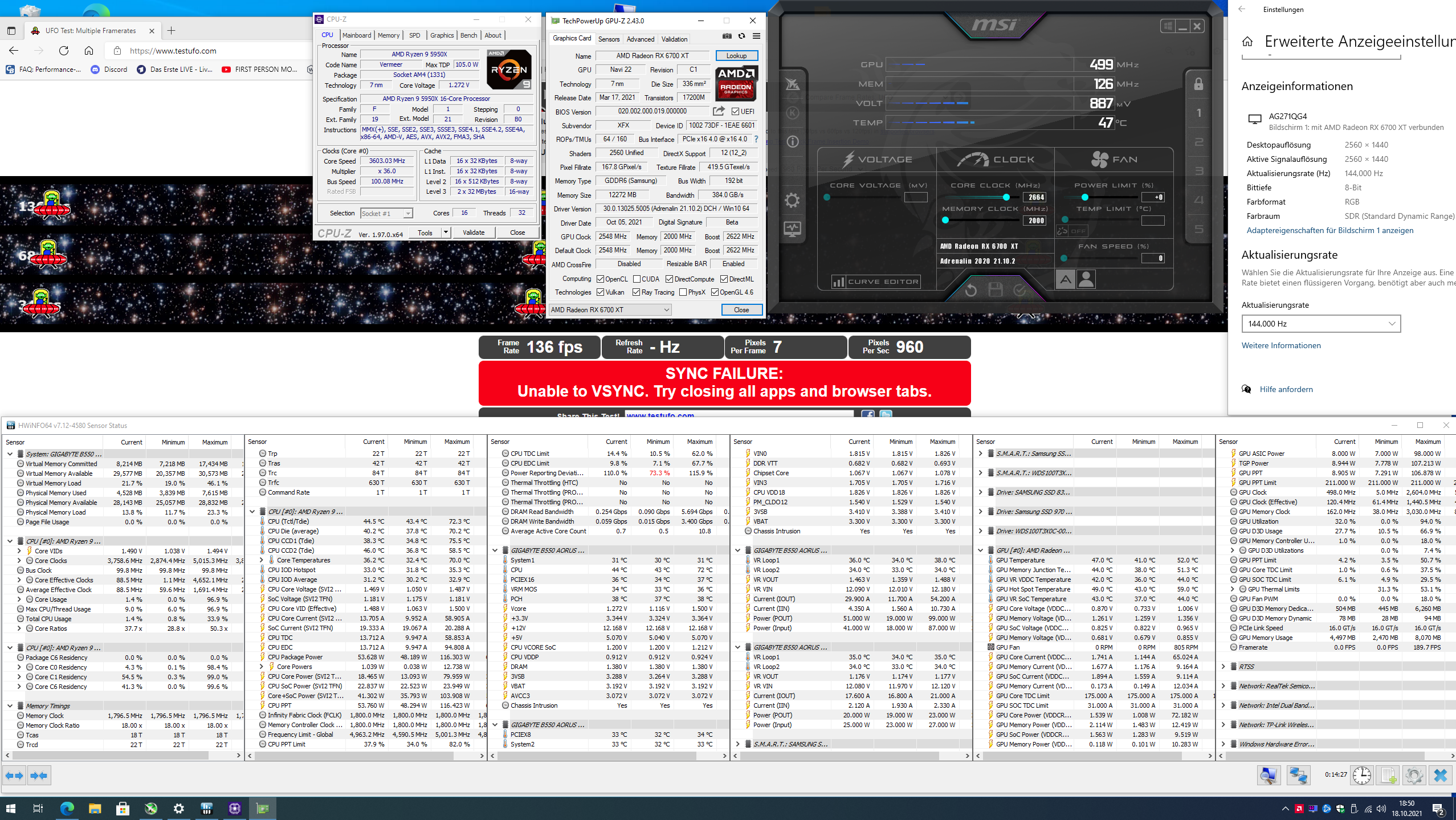Share BIOS version export icon
This screenshot has height=820, width=1456.
point(719,112)
